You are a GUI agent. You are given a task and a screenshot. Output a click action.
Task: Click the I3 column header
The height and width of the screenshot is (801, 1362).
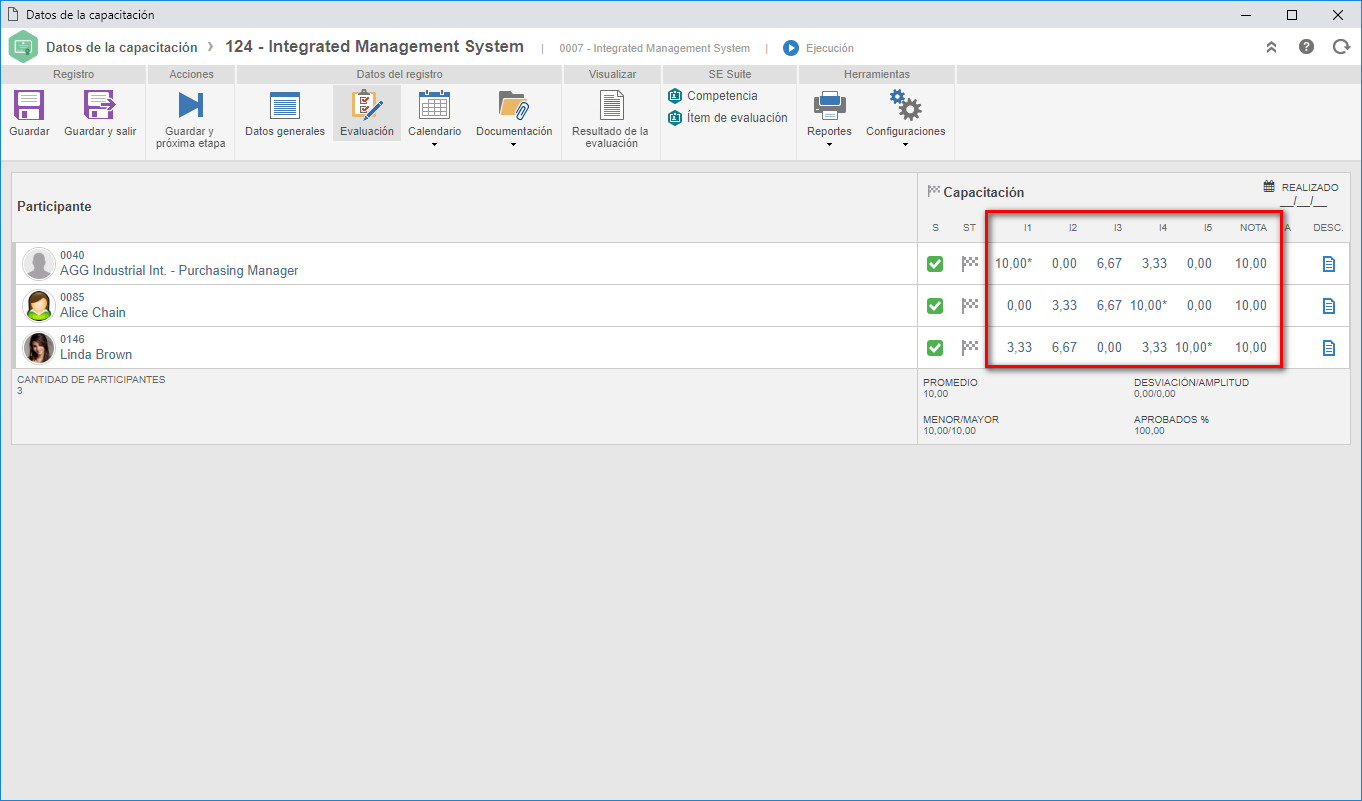(x=1117, y=228)
